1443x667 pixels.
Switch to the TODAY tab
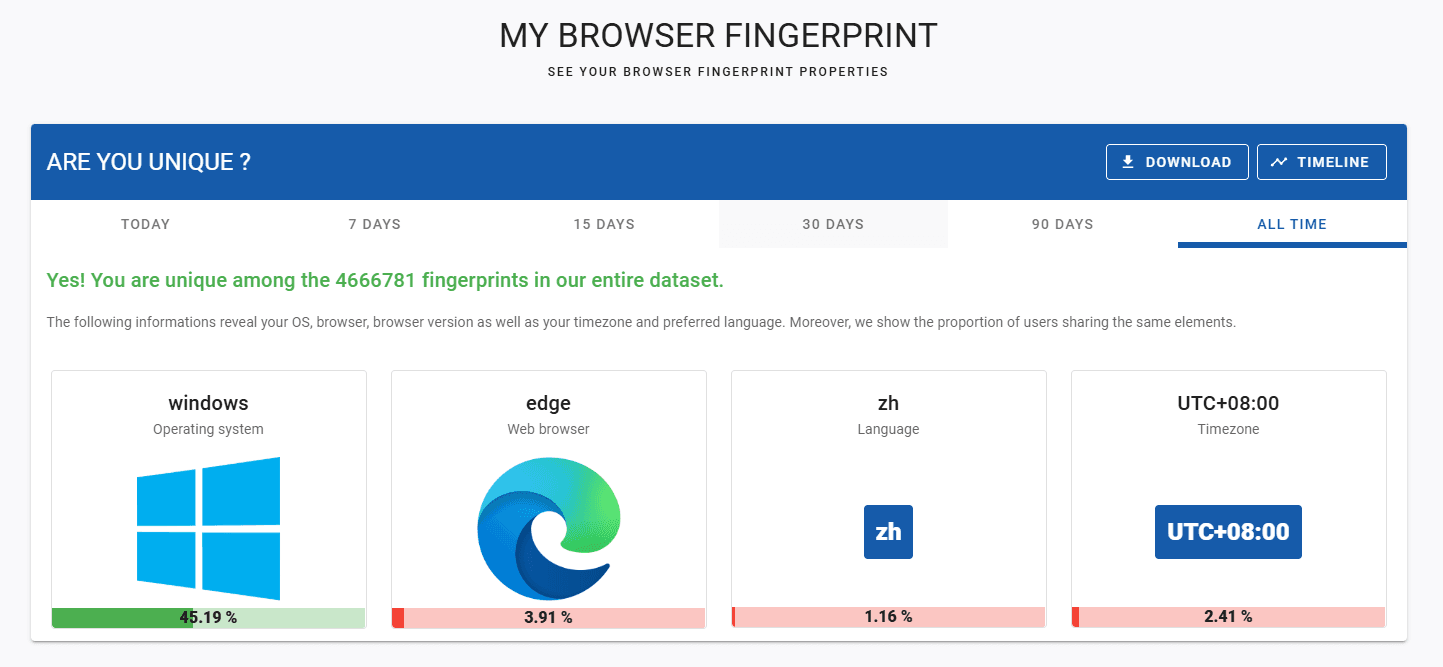(146, 224)
